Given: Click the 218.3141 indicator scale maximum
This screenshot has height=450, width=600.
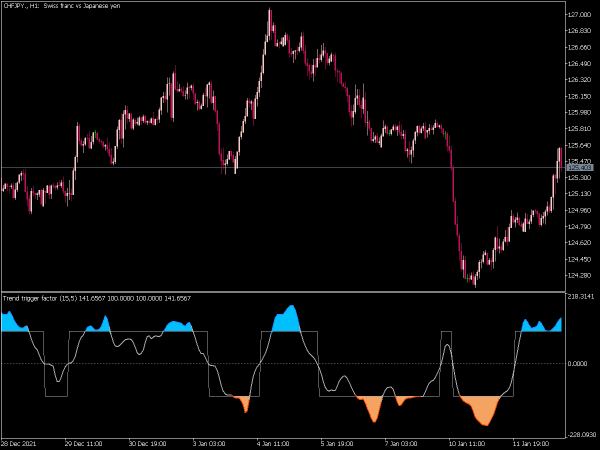Looking at the screenshot, I should 581,297.
